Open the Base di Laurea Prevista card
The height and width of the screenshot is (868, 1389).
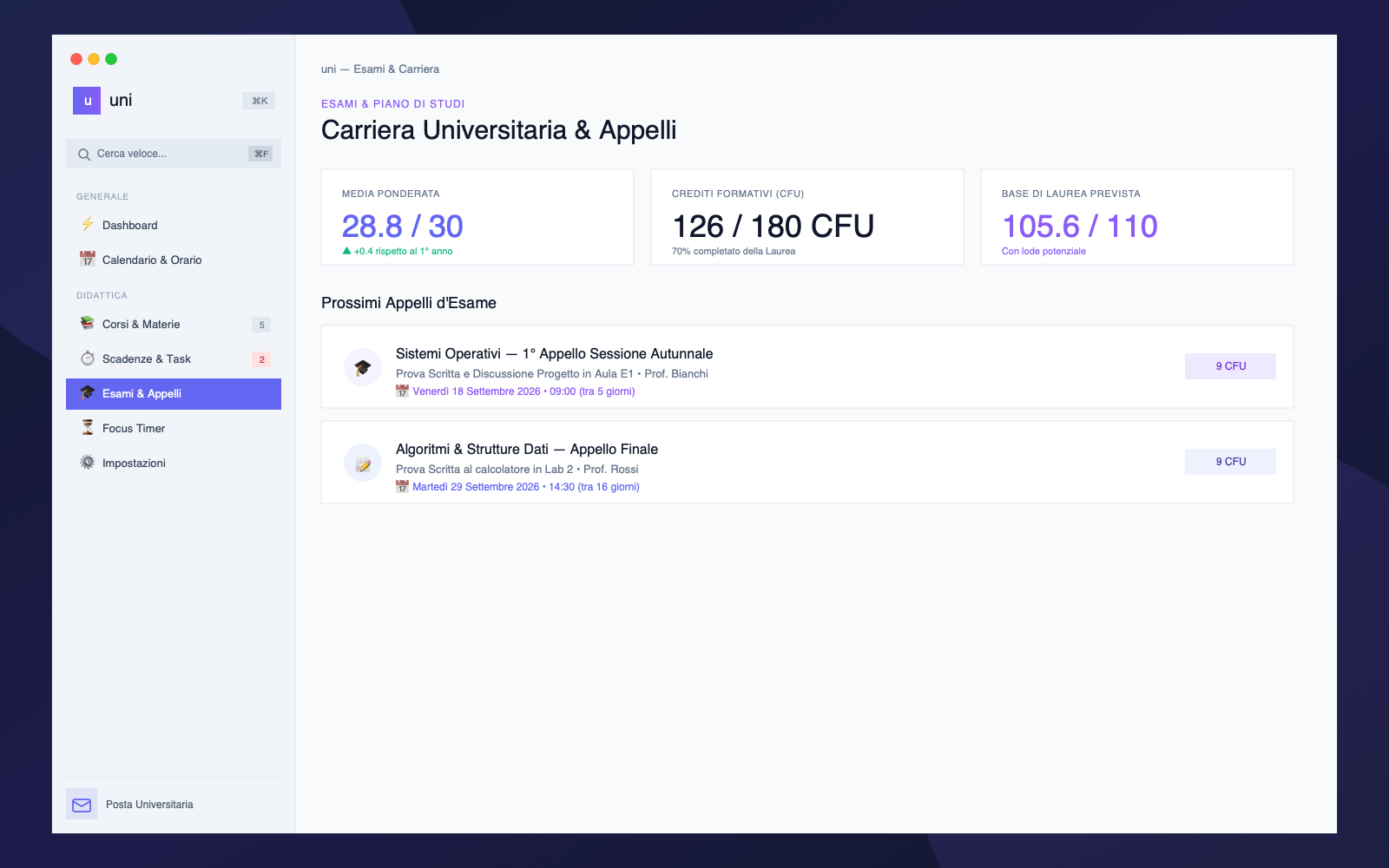pos(1137,217)
